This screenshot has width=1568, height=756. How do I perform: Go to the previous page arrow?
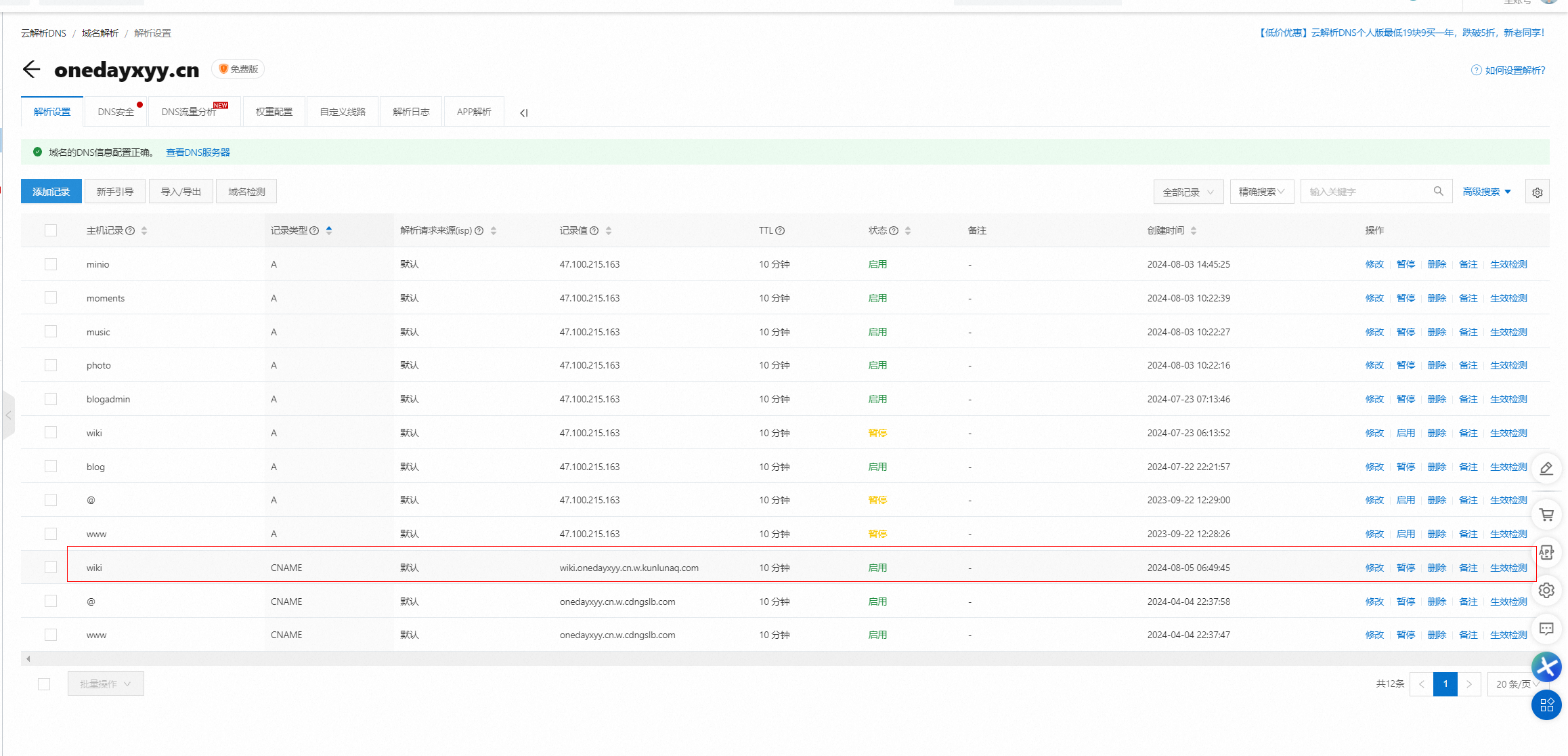coord(1422,684)
